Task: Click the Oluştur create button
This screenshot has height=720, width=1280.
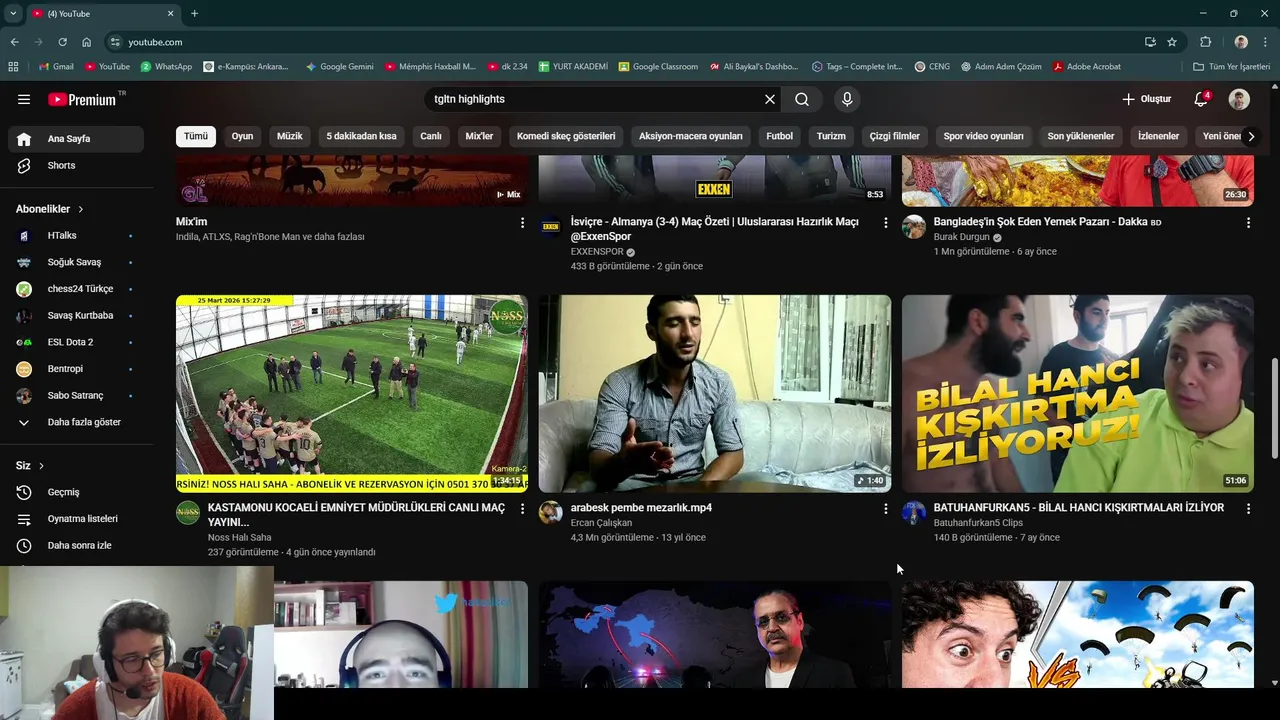Action: click(1146, 99)
